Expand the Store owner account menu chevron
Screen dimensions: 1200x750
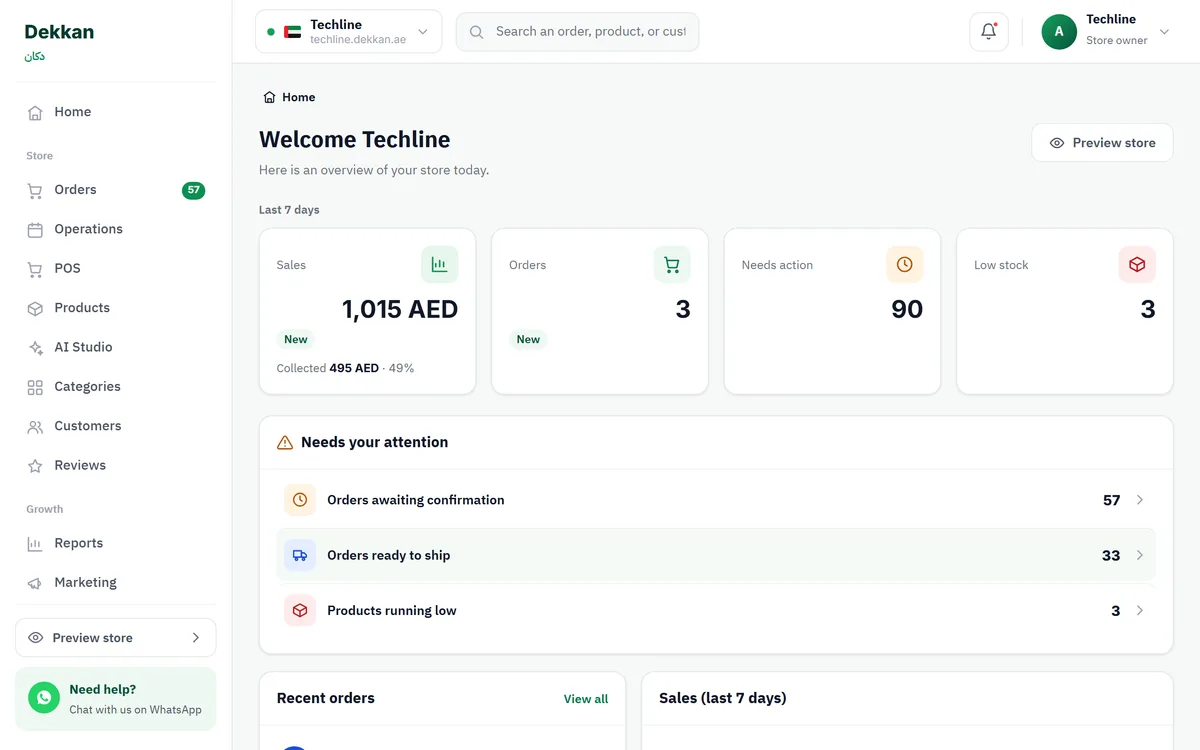1164,32
